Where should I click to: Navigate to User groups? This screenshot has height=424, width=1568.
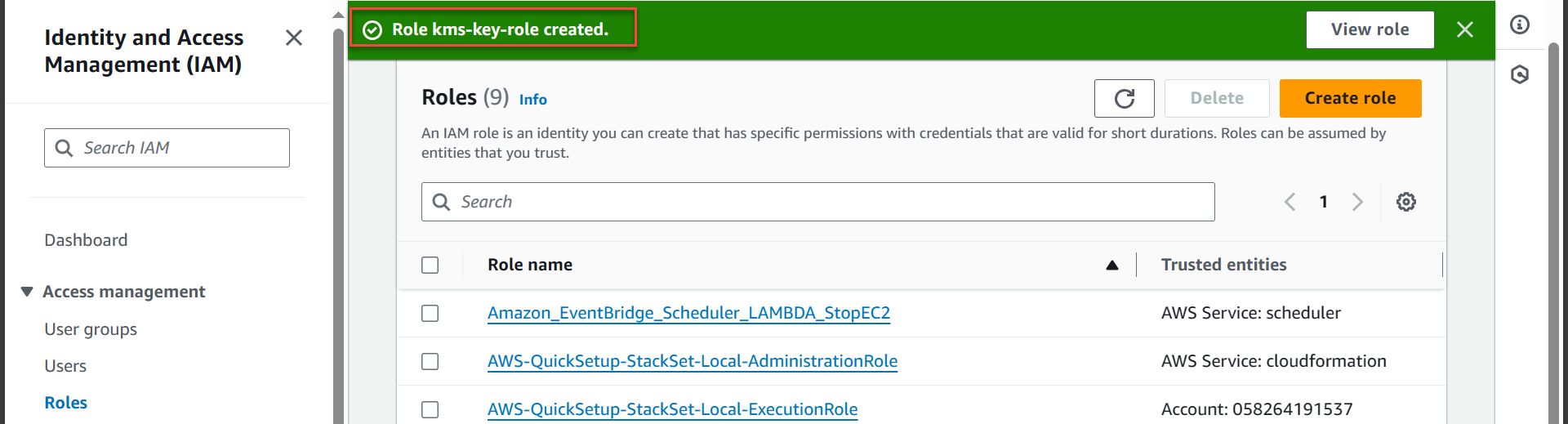[x=91, y=329]
